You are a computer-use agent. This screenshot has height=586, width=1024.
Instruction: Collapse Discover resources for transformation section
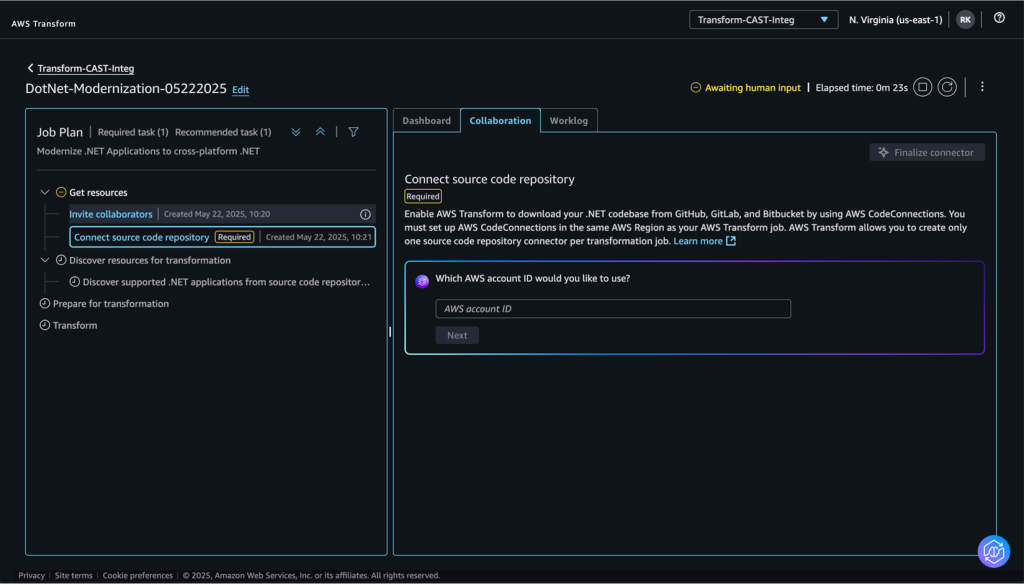pos(44,259)
